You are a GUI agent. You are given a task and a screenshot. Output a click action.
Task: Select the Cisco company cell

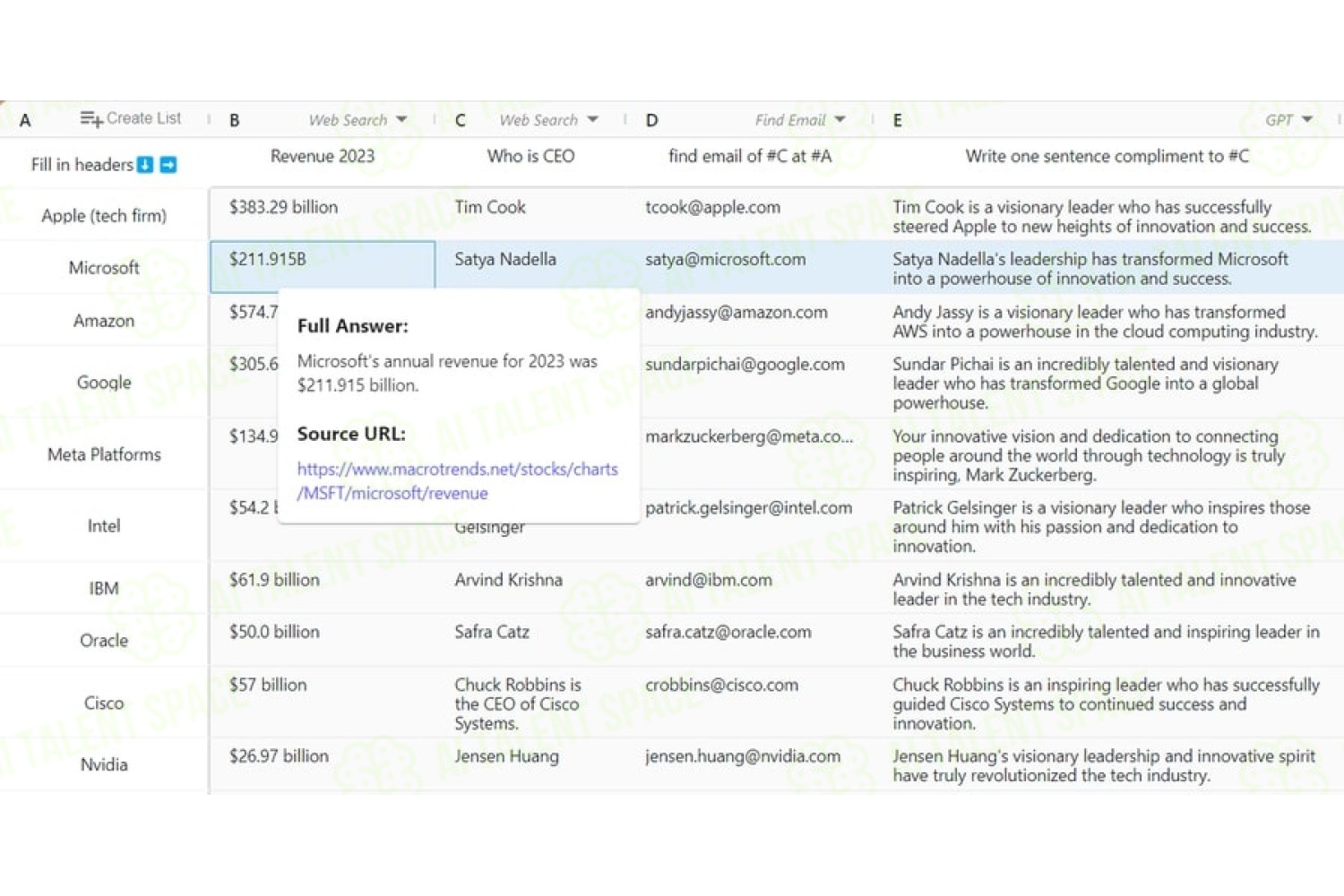click(104, 703)
